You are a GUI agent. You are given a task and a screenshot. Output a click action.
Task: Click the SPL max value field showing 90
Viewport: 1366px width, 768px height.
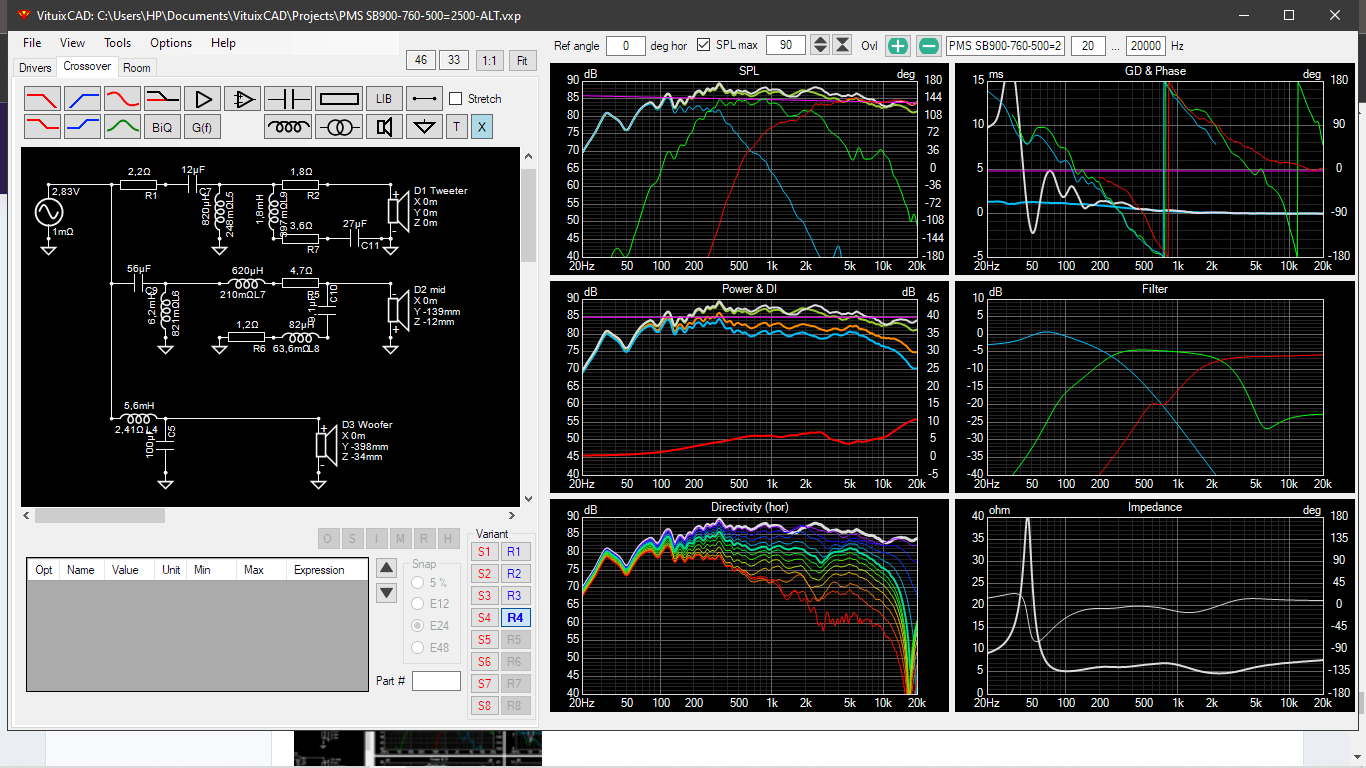(786, 46)
